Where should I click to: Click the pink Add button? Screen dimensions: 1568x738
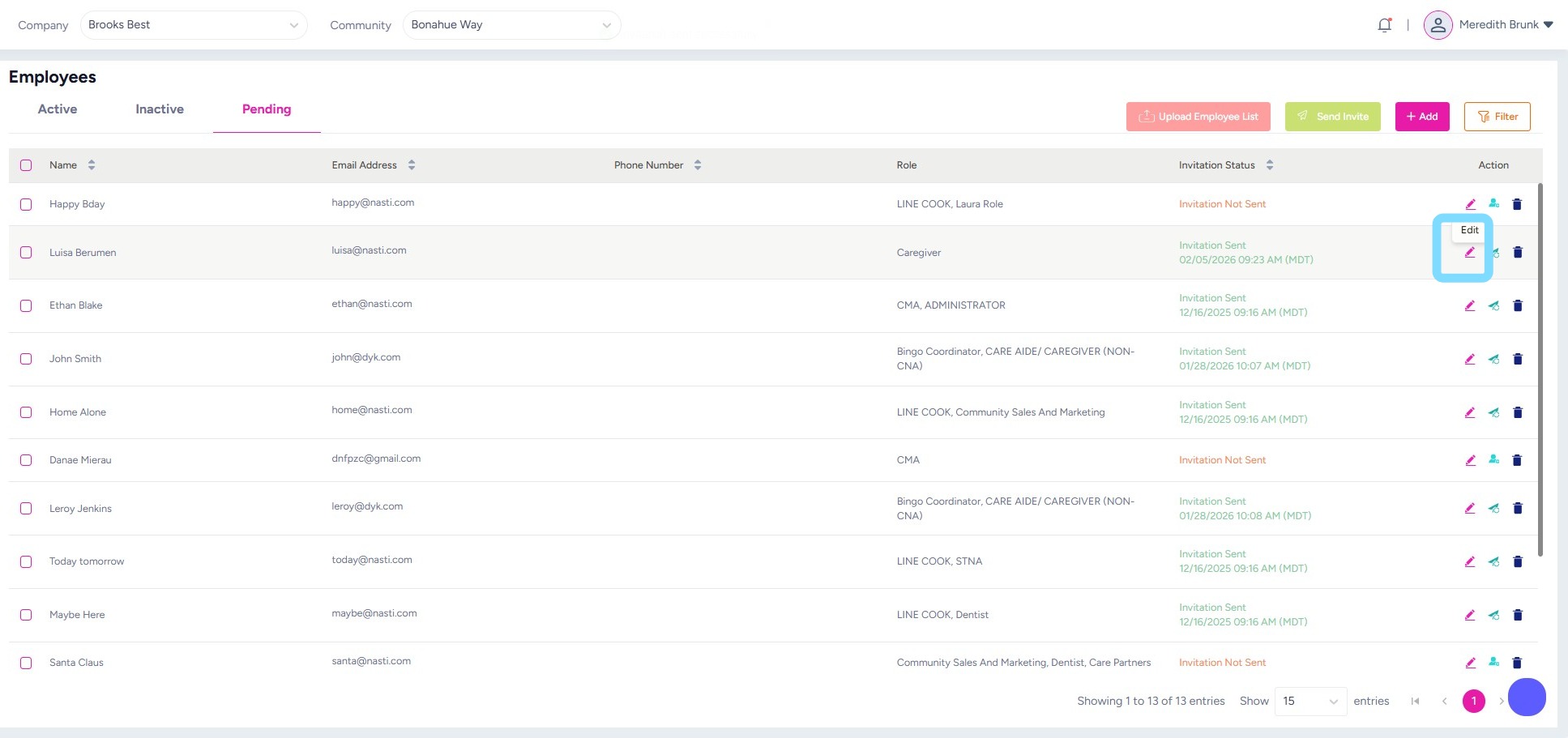1421,117
